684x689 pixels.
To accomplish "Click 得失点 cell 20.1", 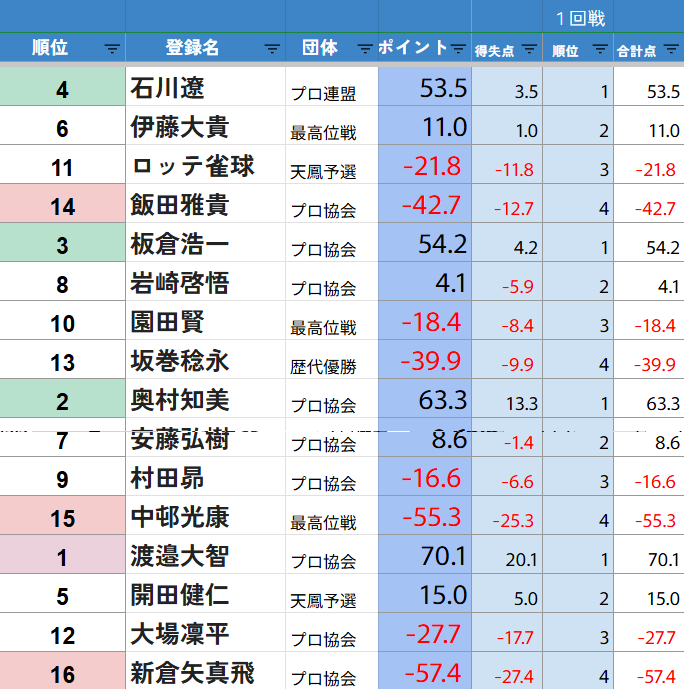I will (507, 555).
